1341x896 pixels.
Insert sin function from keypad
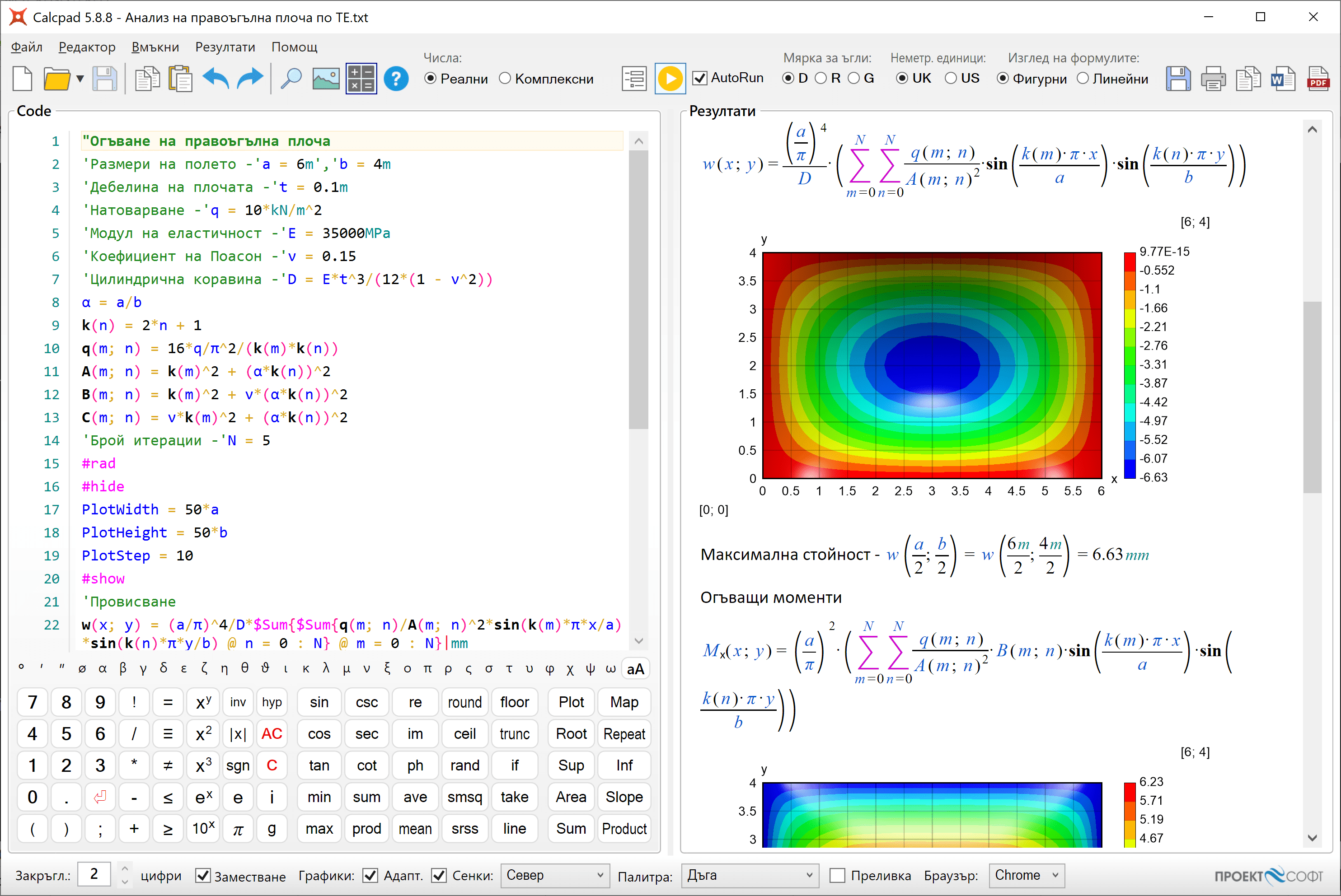click(319, 702)
